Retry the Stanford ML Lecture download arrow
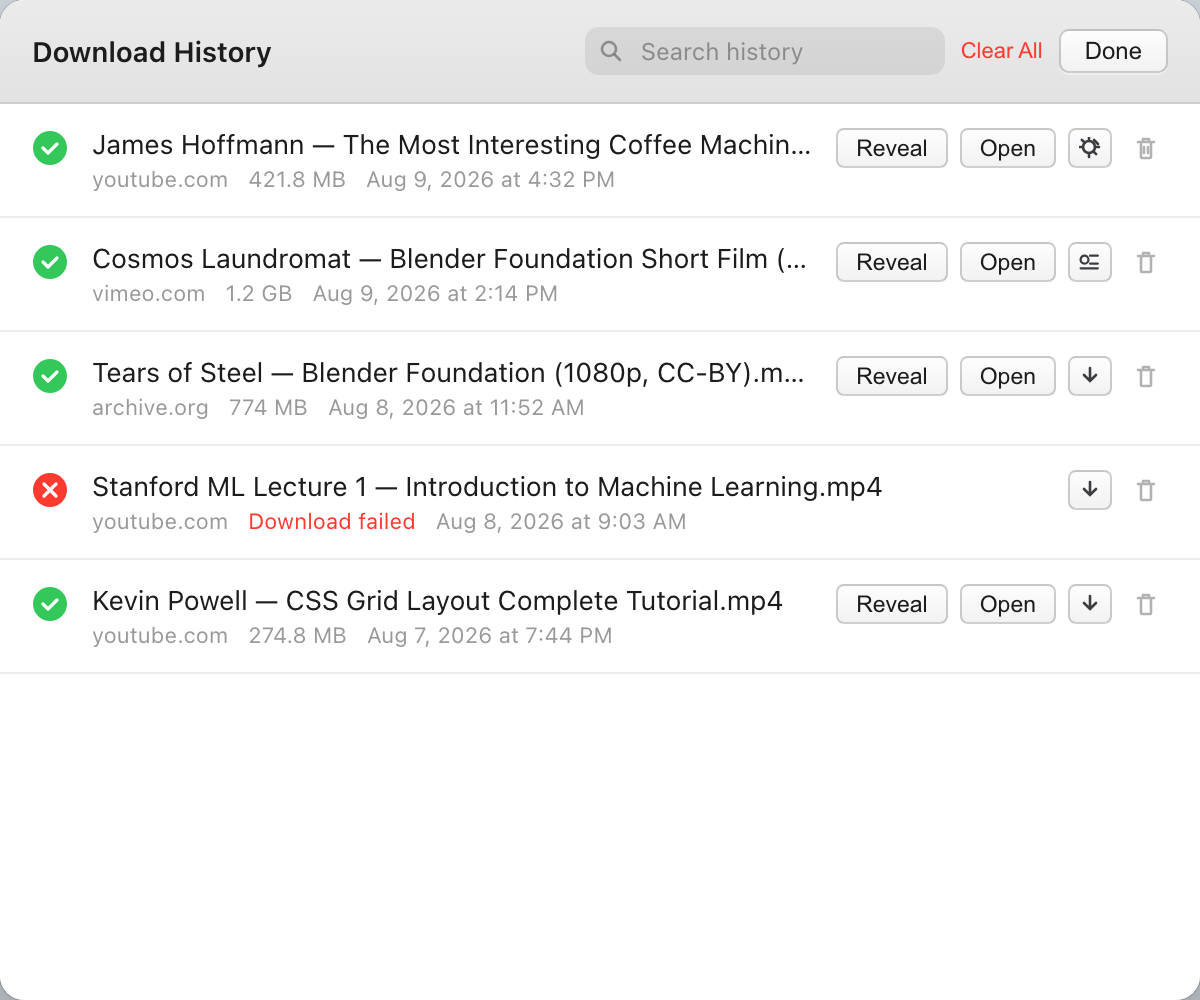The image size is (1200, 1000). [1090, 490]
